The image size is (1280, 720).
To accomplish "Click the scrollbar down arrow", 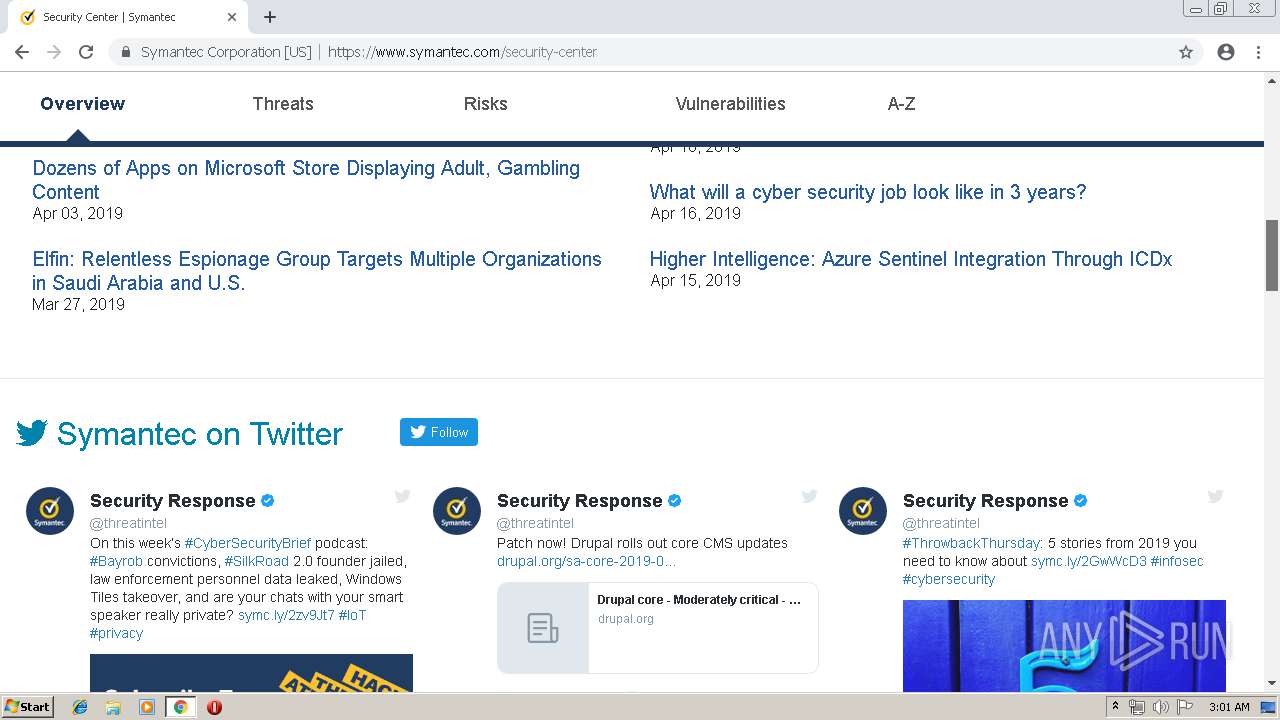I will pyautogui.click(x=1272, y=683).
